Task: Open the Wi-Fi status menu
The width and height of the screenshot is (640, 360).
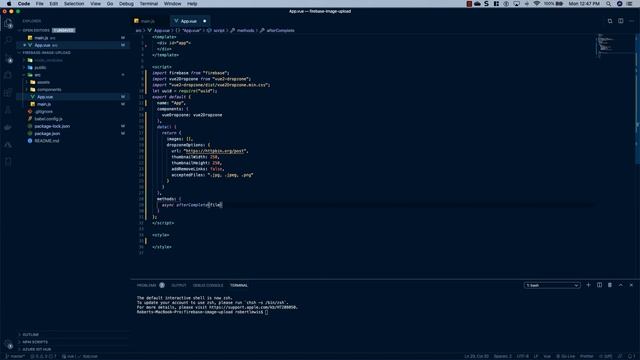Action: click(x=536, y=4)
